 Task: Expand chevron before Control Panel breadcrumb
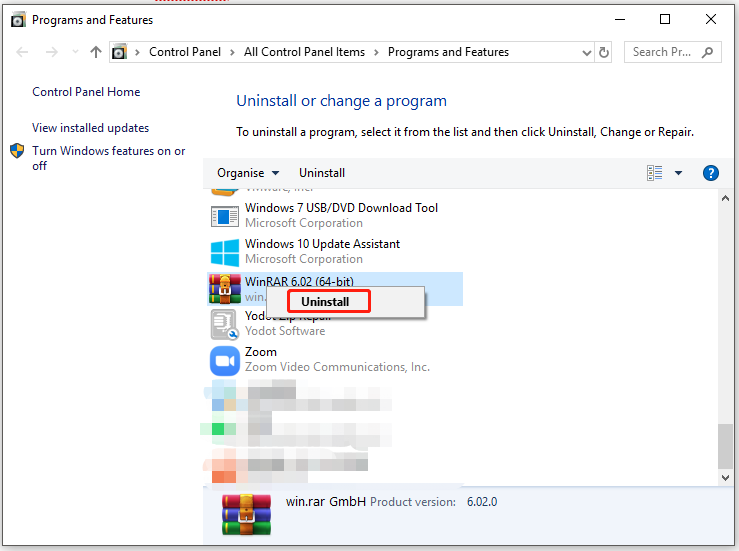[137, 52]
